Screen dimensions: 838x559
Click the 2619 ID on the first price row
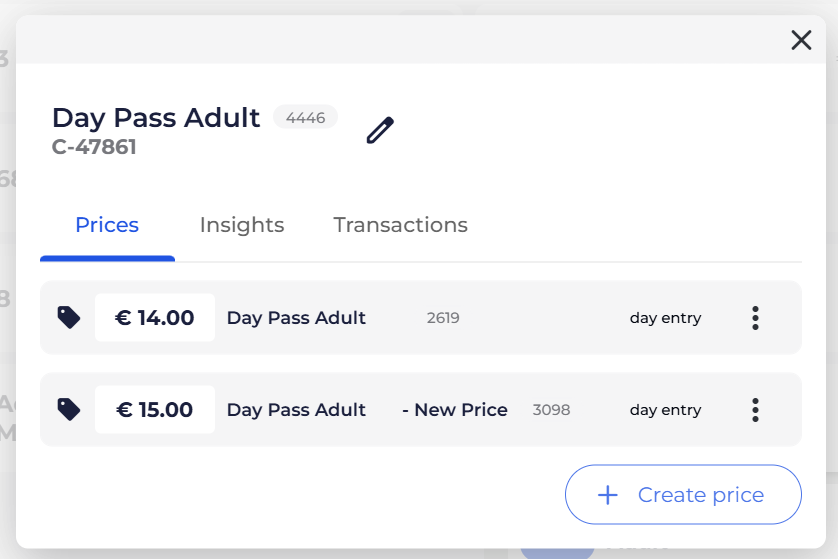(x=443, y=318)
